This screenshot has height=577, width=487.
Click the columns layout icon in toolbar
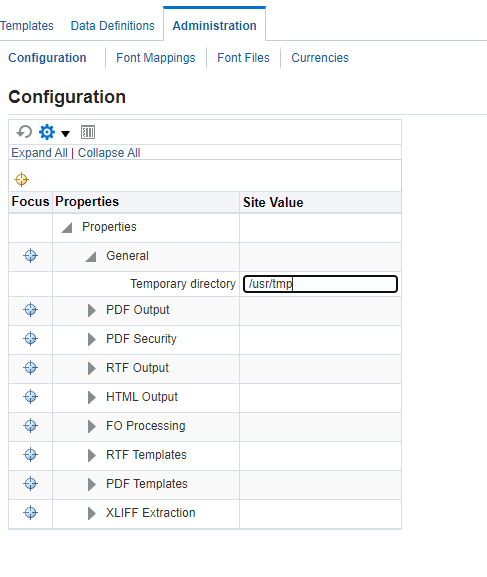(88, 132)
